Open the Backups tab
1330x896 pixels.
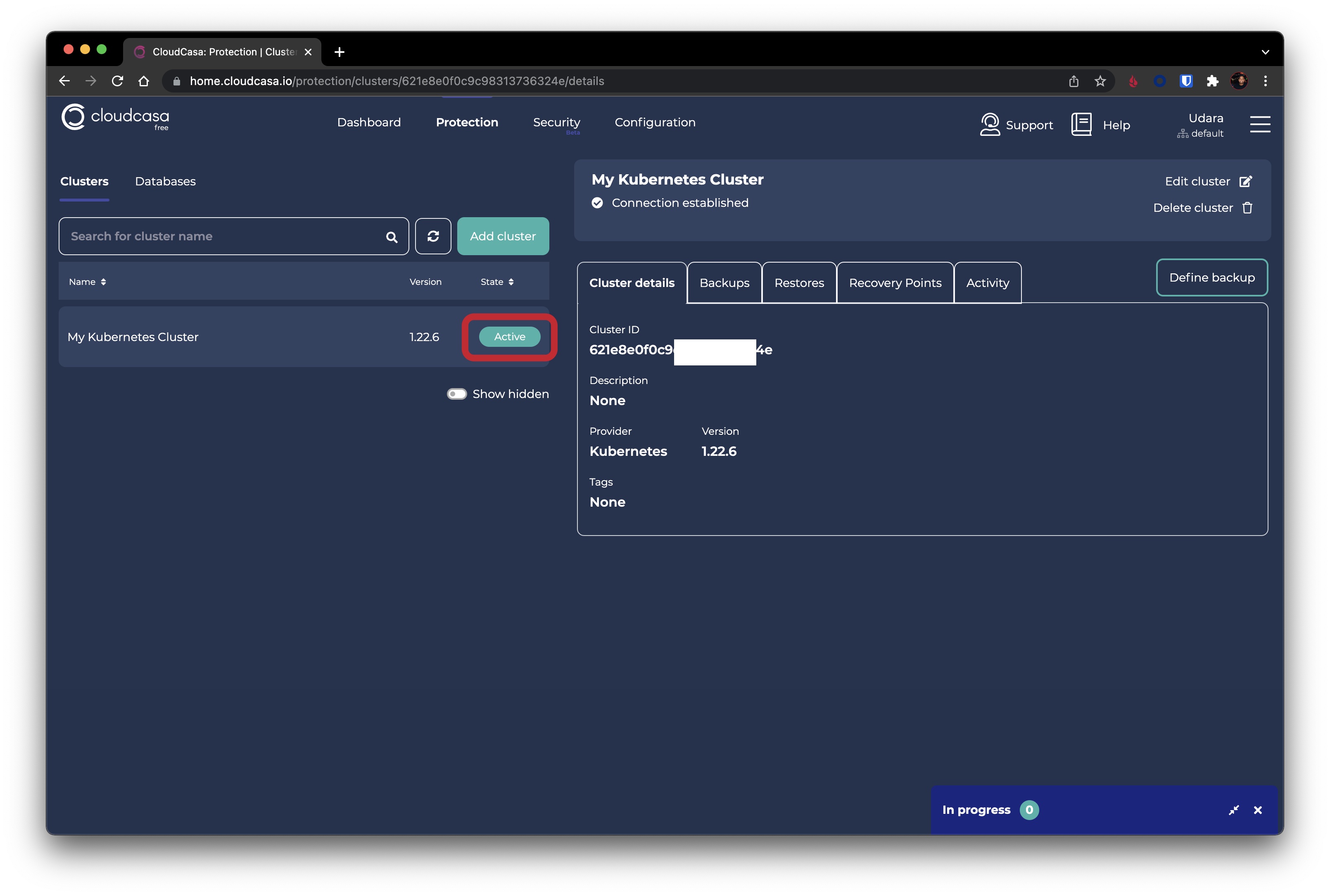point(724,283)
